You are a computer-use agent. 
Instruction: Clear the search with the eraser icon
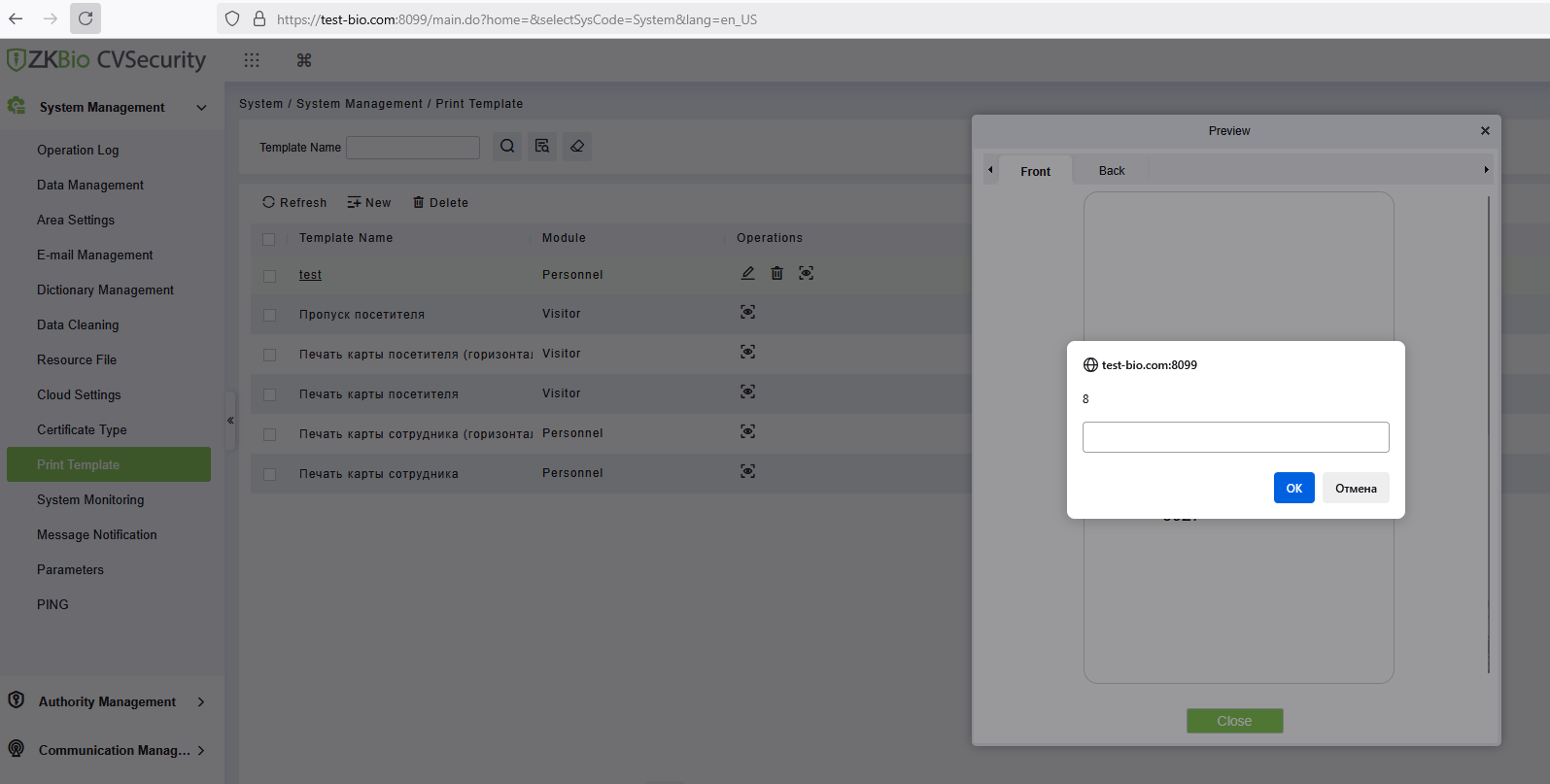pyautogui.click(x=577, y=147)
